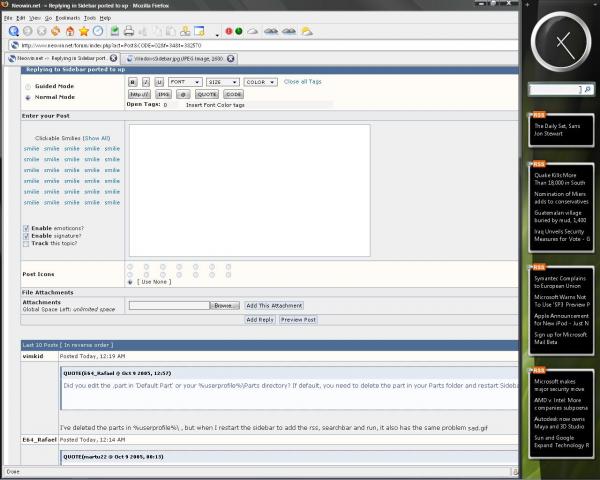600x480 pixels.
Task: Click the 'Microsoft makes major security move' headline
Action: coord(559,385)
